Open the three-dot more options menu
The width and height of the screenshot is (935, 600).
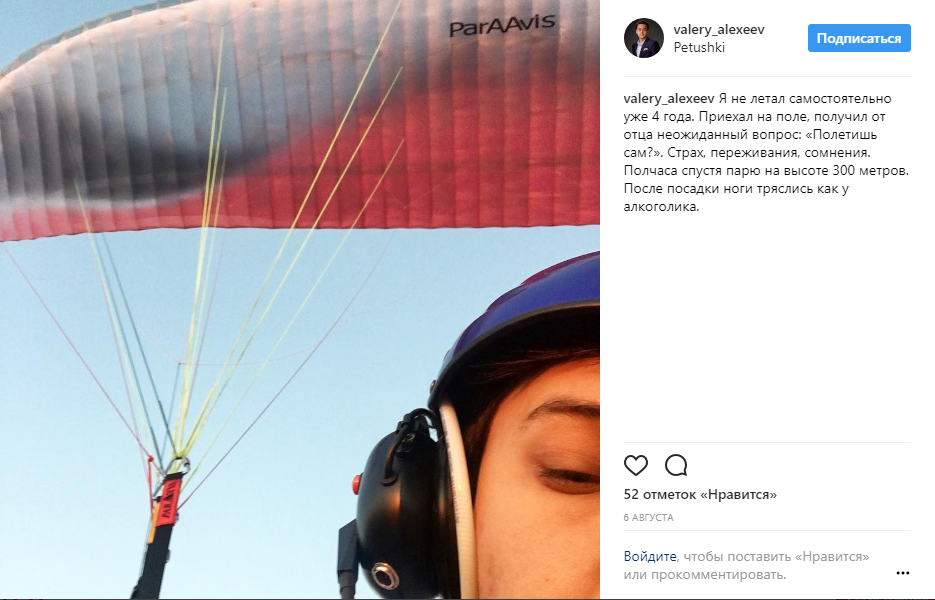903,573
